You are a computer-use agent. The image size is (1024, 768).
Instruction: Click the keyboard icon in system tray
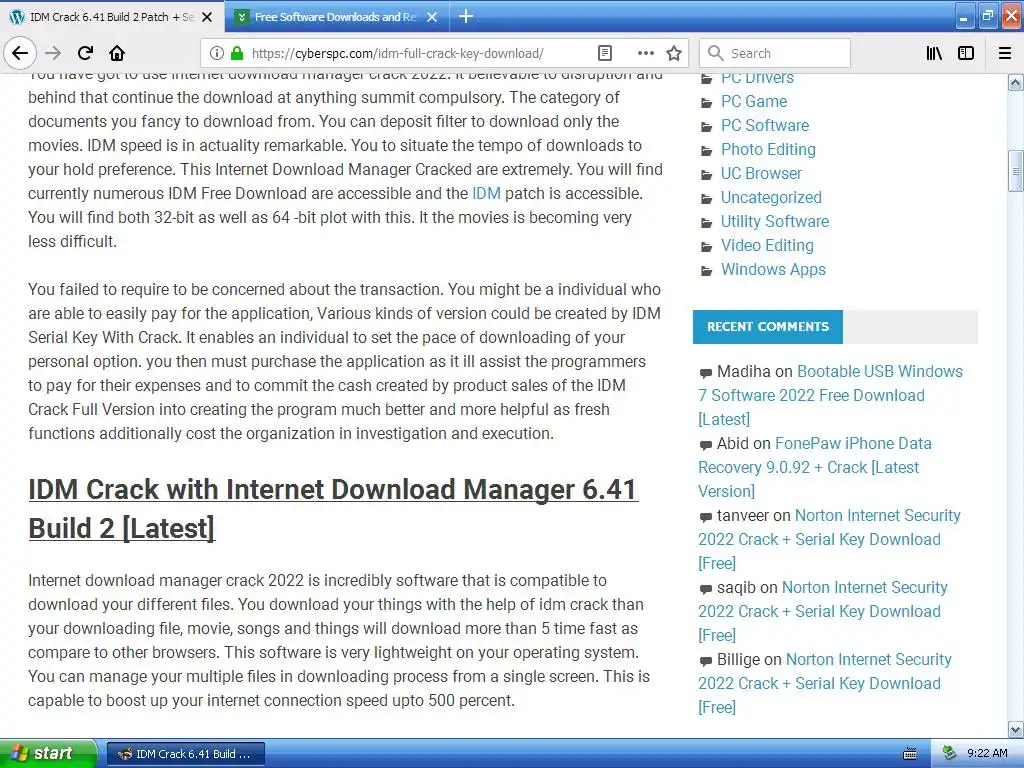coord(910,754)
